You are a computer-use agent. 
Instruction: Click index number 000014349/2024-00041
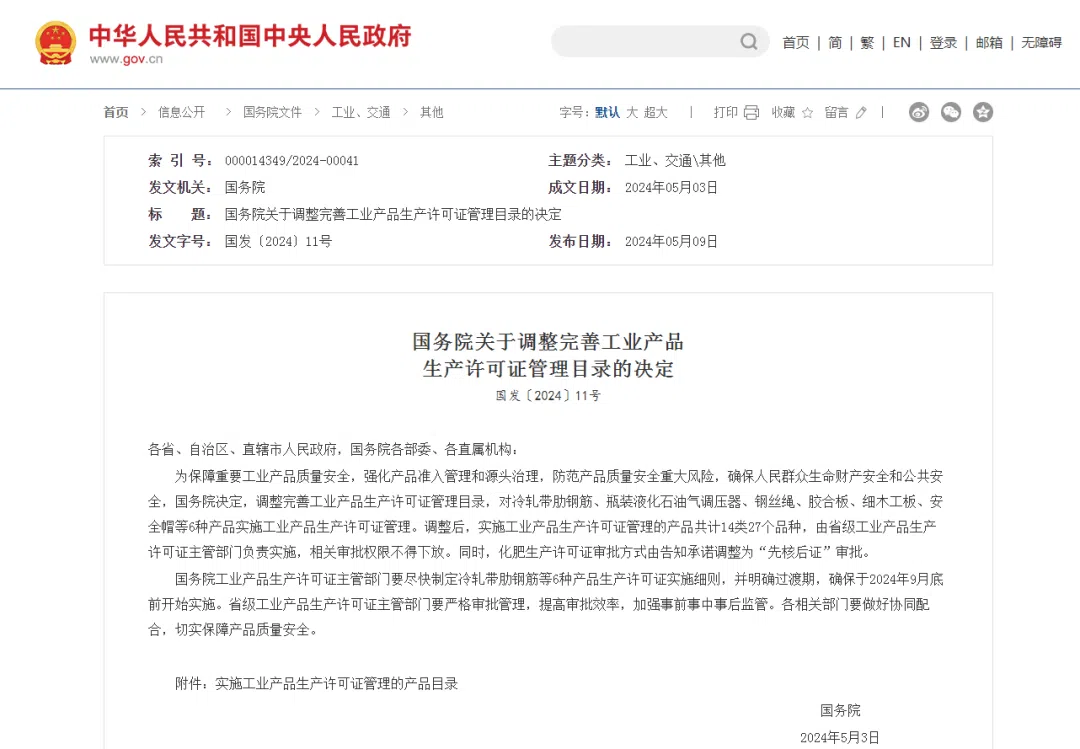(292, 161)
